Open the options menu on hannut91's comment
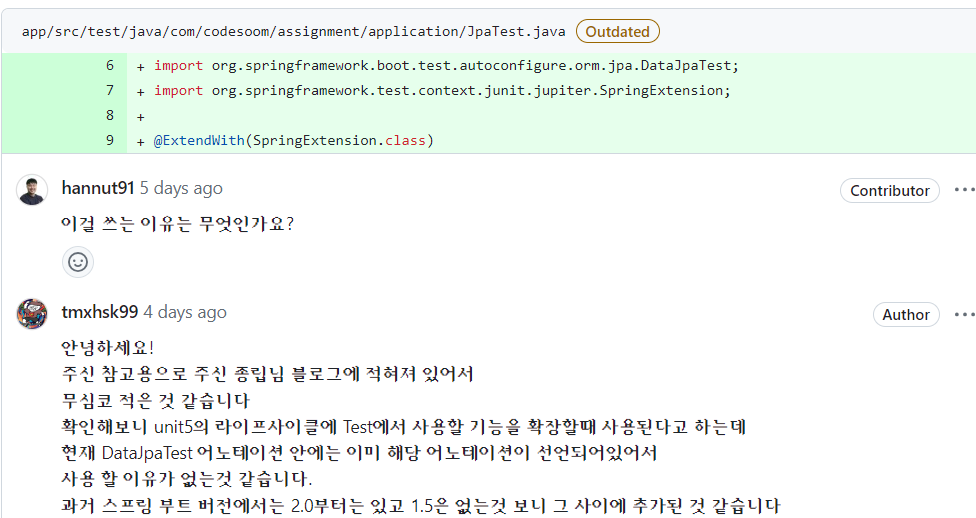This screenshot has width=976, height=518. coord(964,189)
